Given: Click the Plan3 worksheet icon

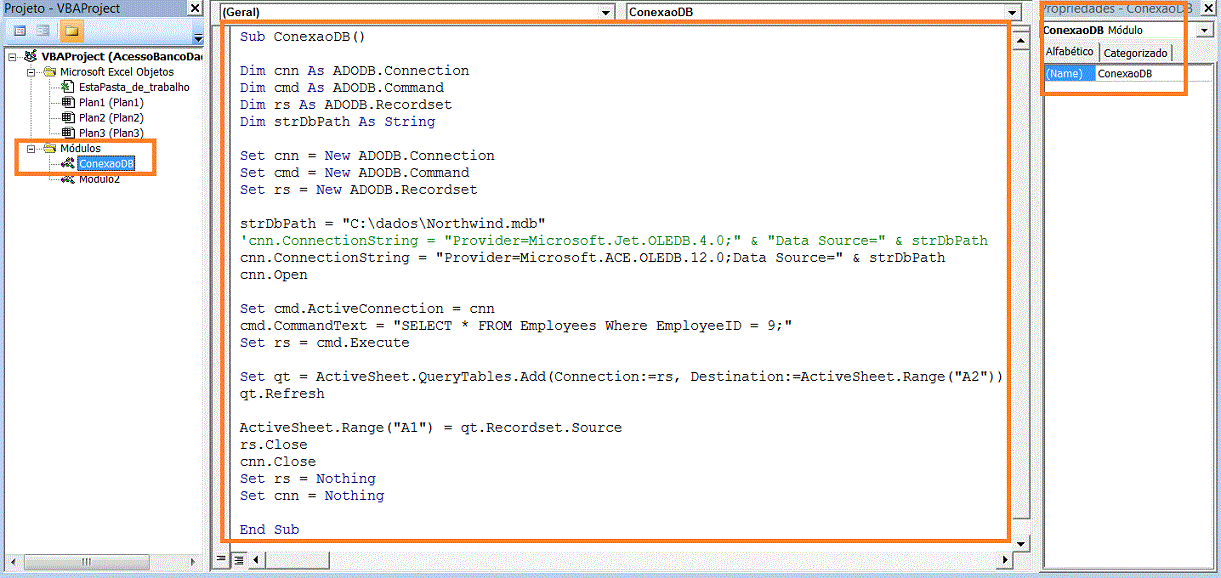Looking at the screenshot, I should pyautogui.click(x=67, y=132).
